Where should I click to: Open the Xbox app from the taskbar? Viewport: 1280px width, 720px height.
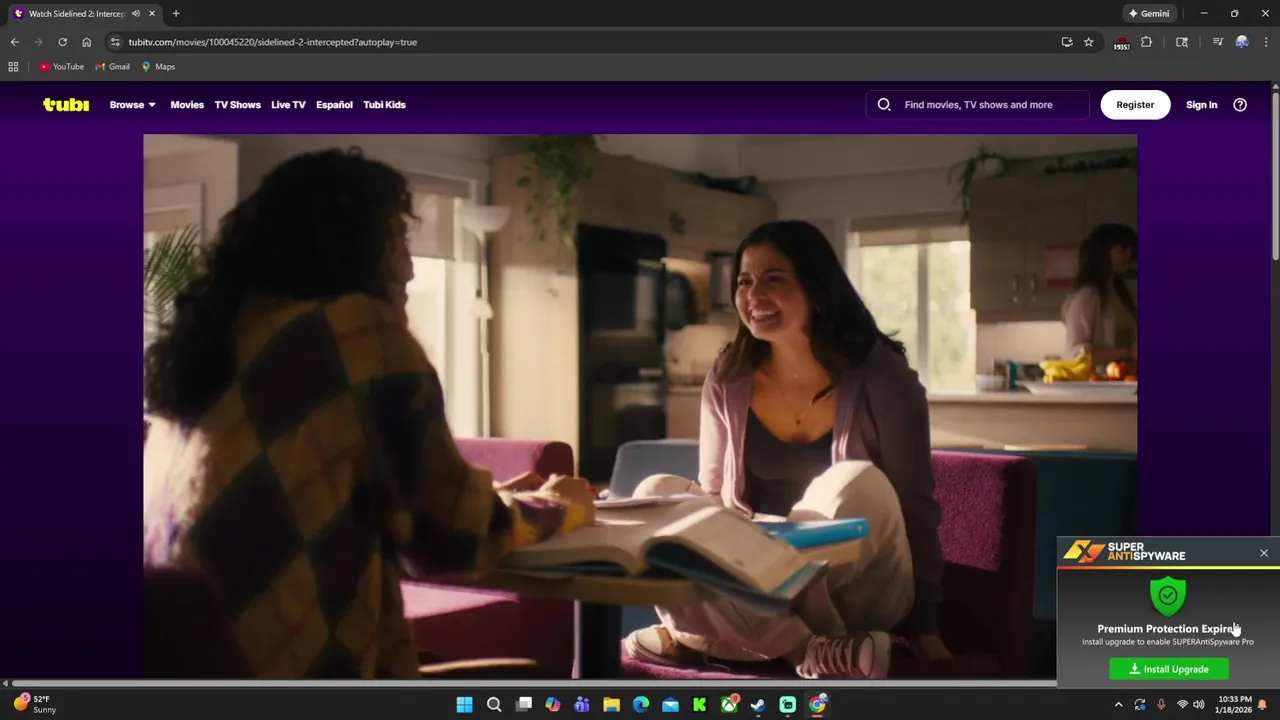pos(729,705)
